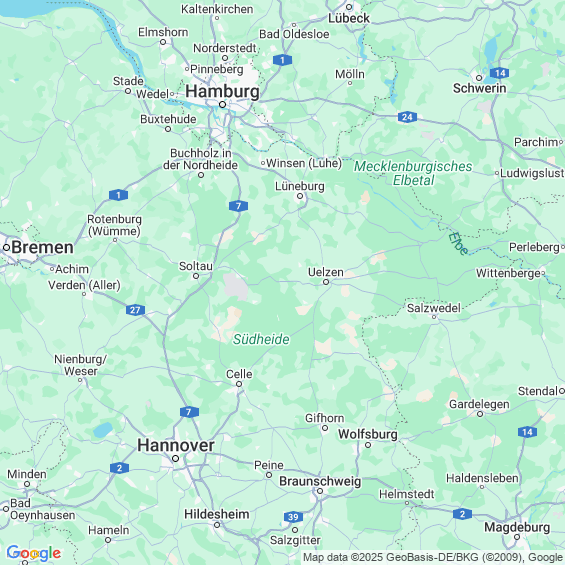Click the A7 highway shield near Lüneburg

(x=238, y=206)
